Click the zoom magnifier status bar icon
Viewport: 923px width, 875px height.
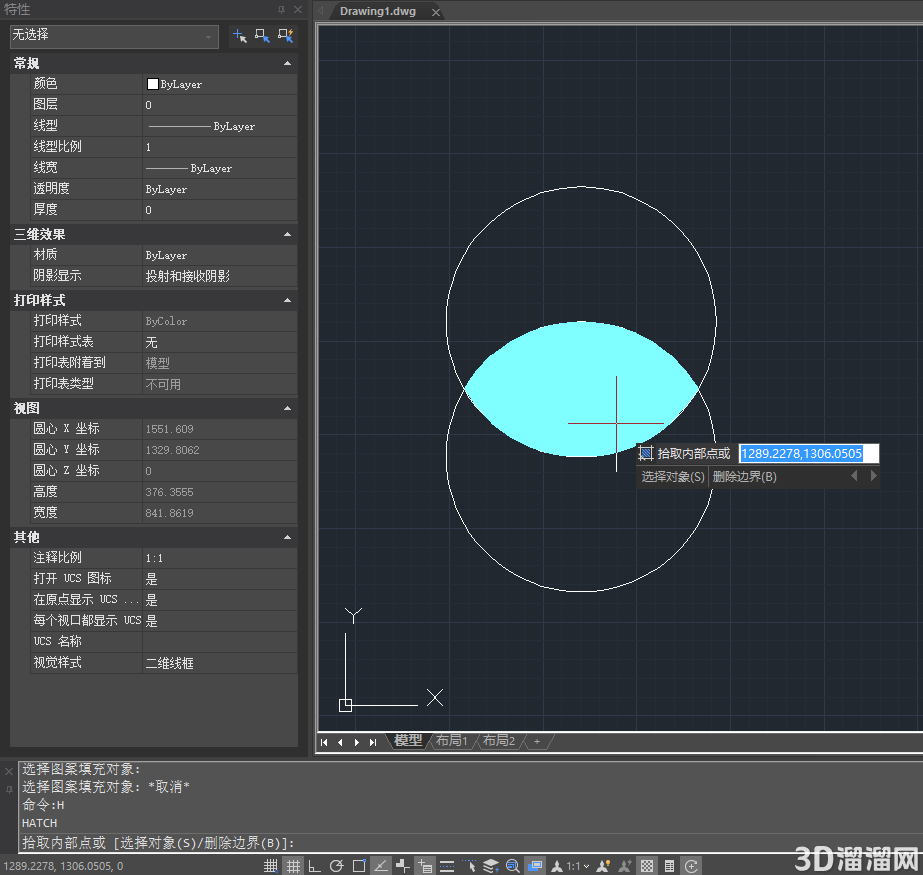point(513,866)
